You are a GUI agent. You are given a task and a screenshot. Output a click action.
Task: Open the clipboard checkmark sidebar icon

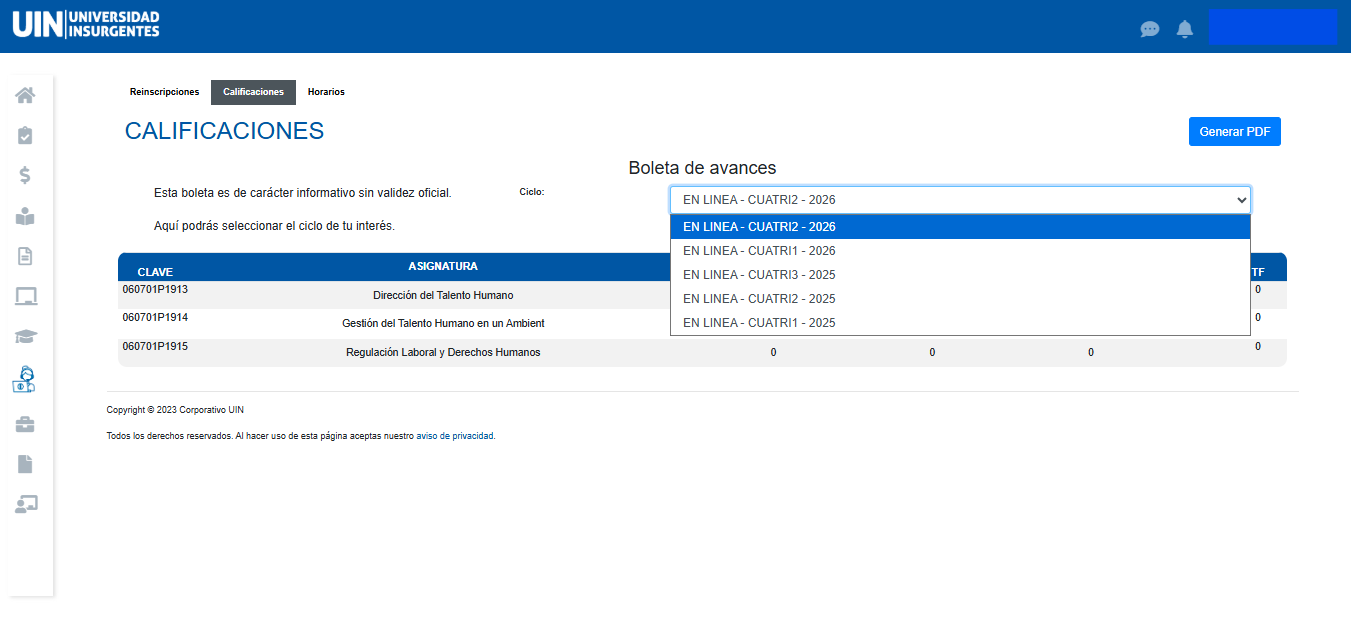25,135
